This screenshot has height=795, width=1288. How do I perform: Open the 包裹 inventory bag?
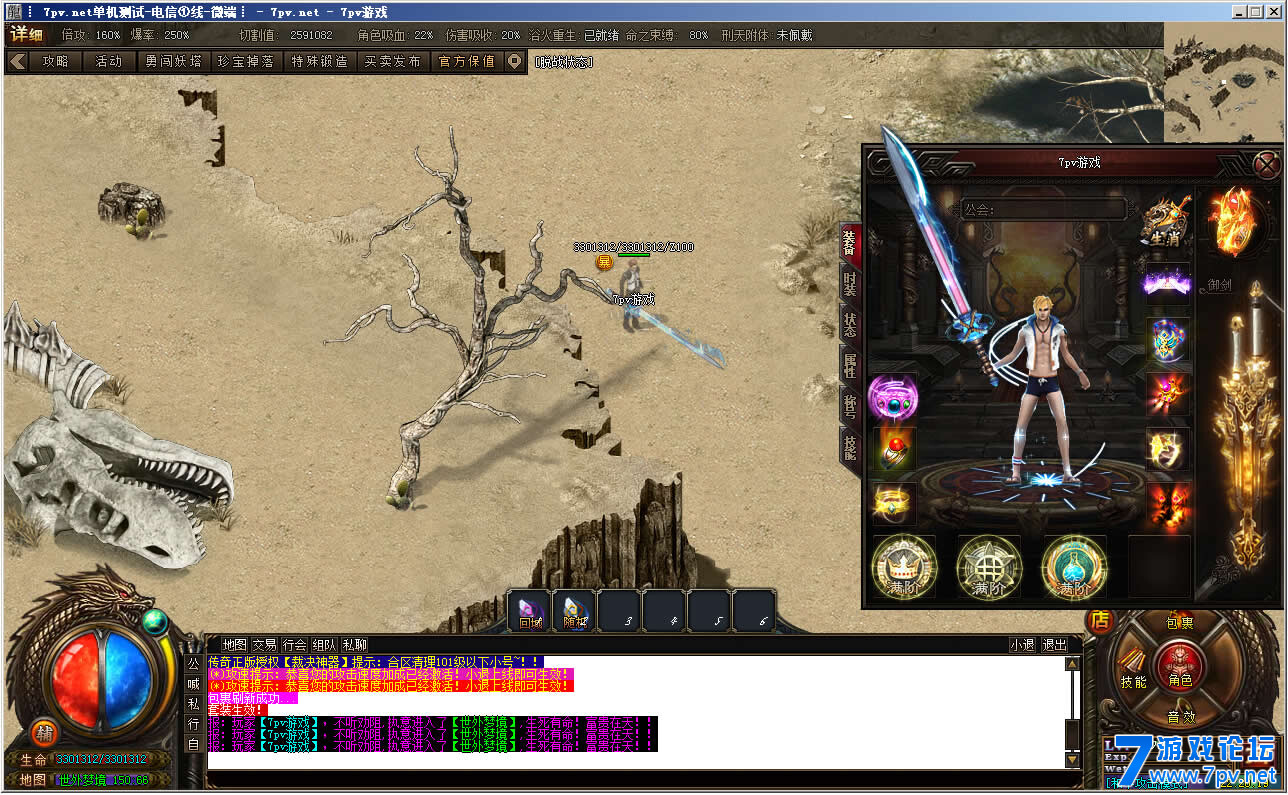[x=1180, y=622]
